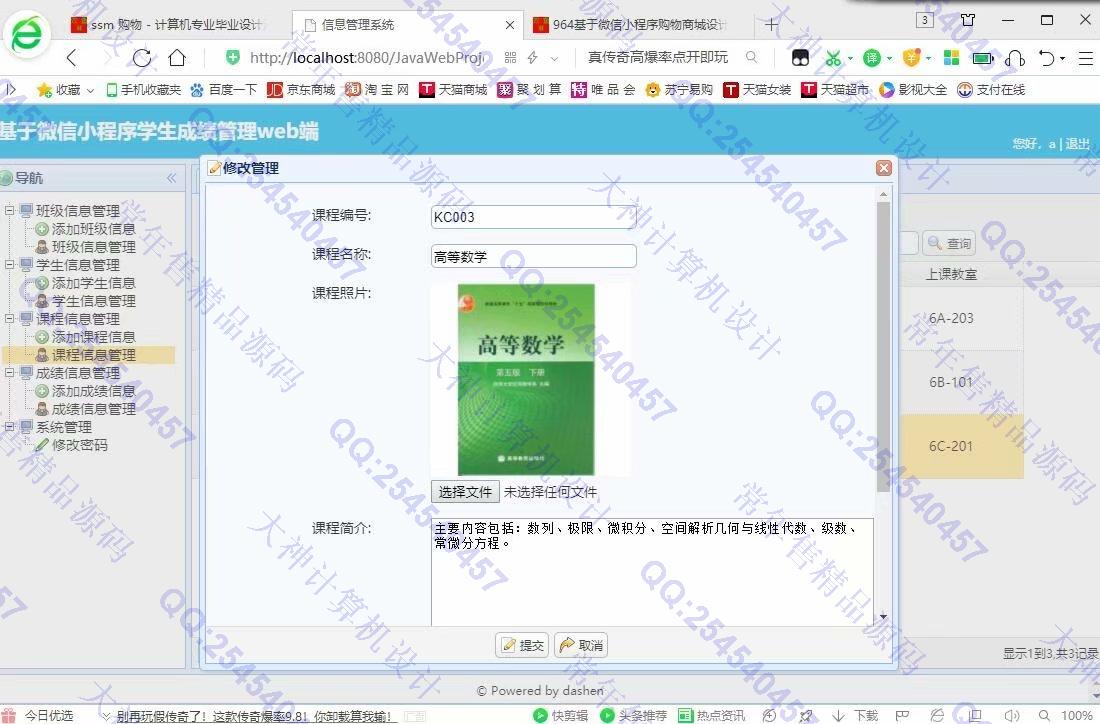
Task: Click the 6C-201 classroom cell
Action: pyautogui.click(x=951, y=446)
